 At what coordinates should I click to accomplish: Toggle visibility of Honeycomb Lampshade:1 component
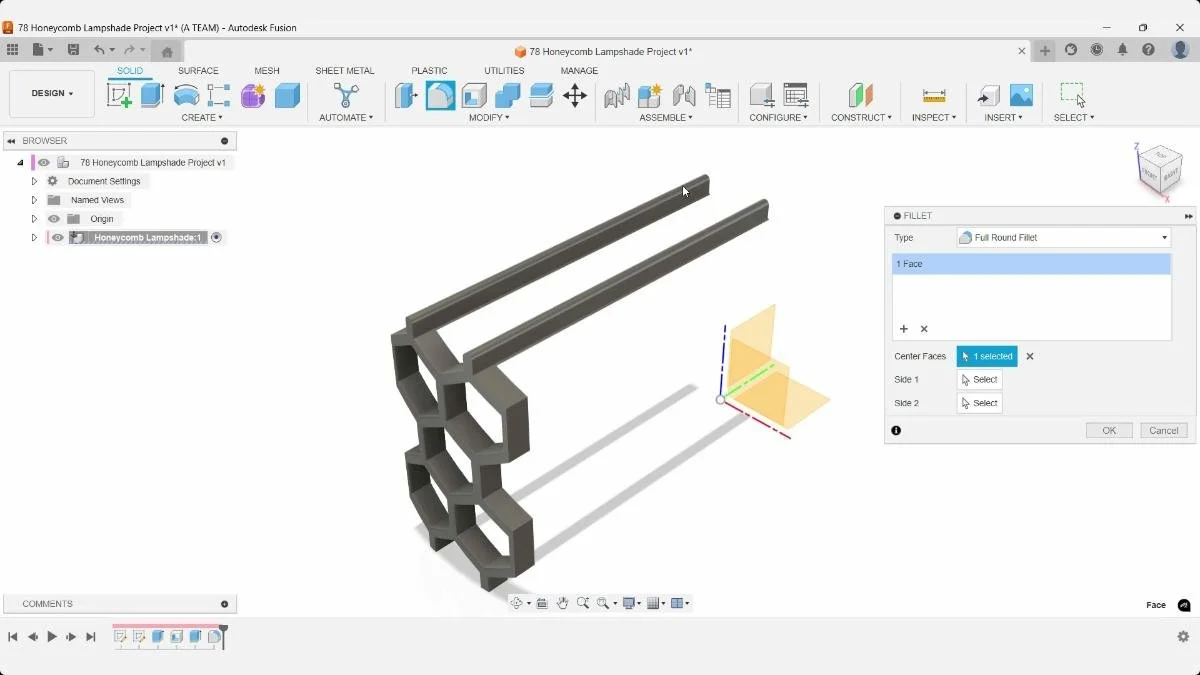(58, 238)
